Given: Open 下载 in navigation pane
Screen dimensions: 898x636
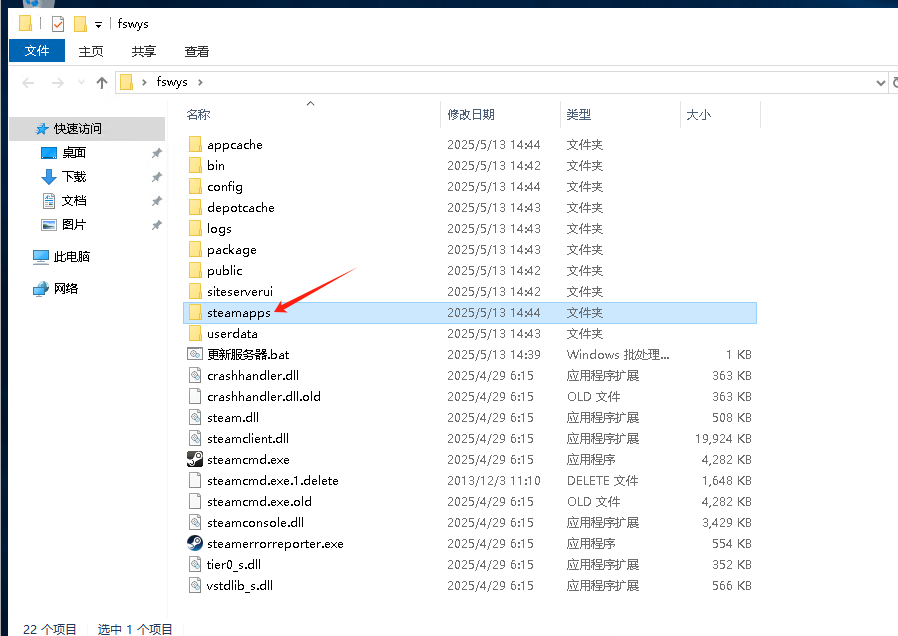Looking at the screenshot, I should tap(74, 177).
